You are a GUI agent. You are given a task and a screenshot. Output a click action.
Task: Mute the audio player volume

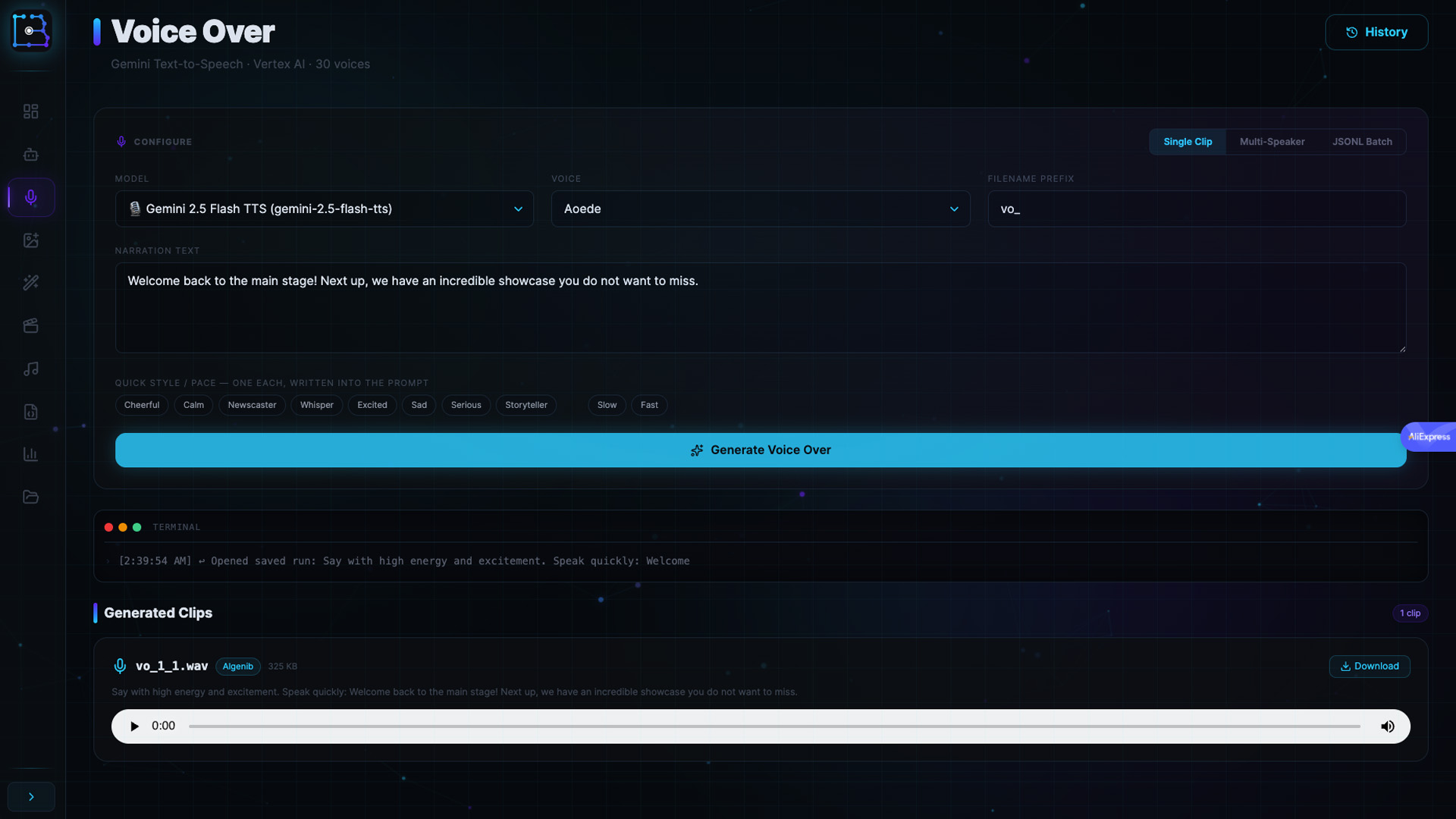(x=1388, y=726)
